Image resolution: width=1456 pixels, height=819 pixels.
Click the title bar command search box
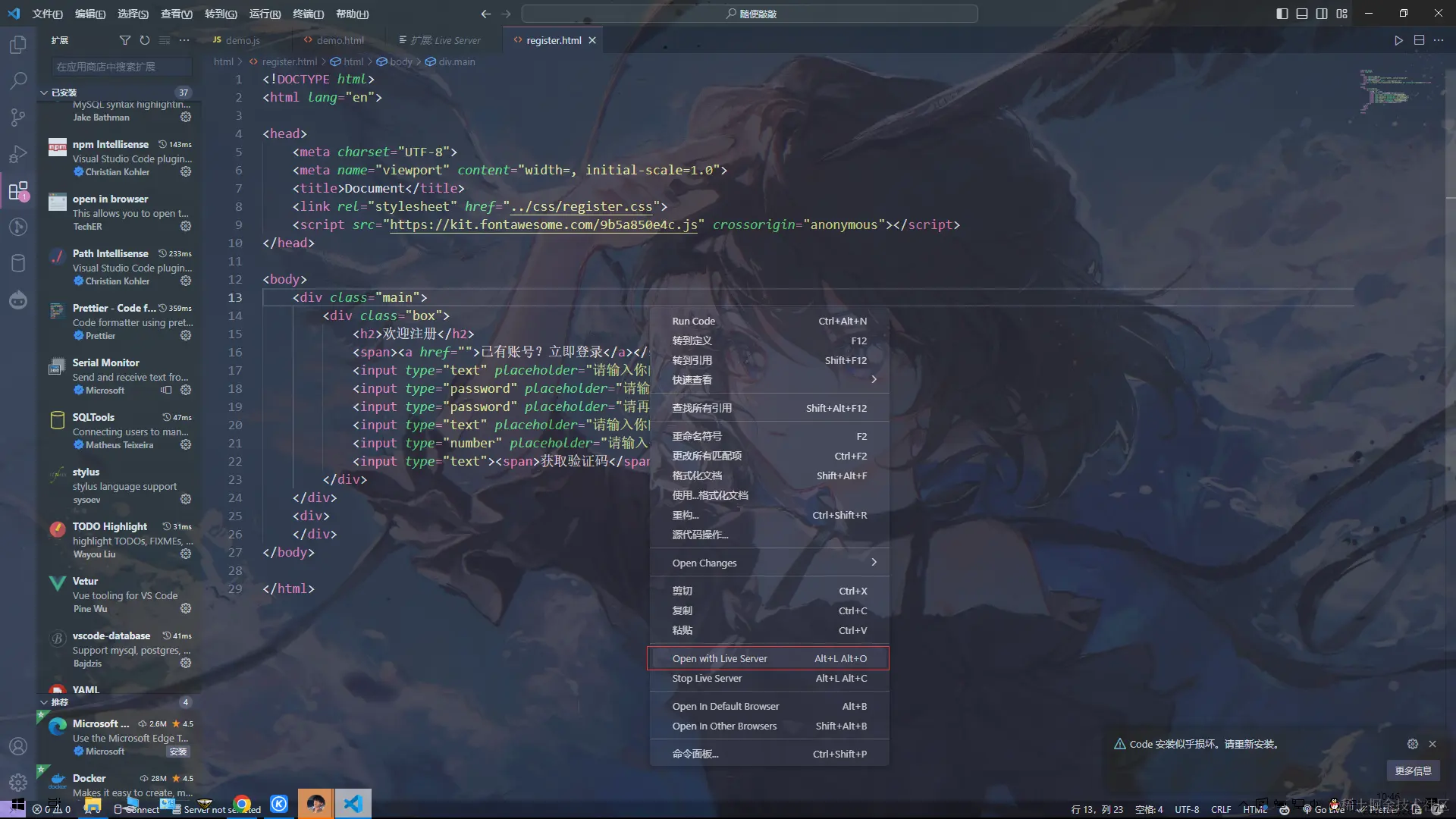click(x=749, y=14)
